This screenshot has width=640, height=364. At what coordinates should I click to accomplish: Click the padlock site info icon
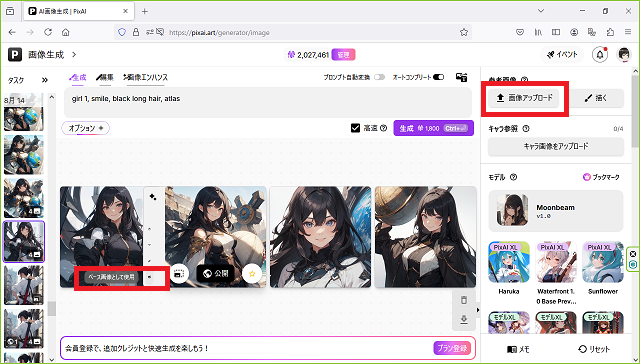tap(136, 32)
